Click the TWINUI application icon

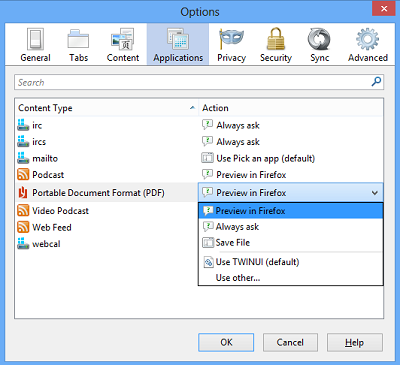[x=208, y=262]
